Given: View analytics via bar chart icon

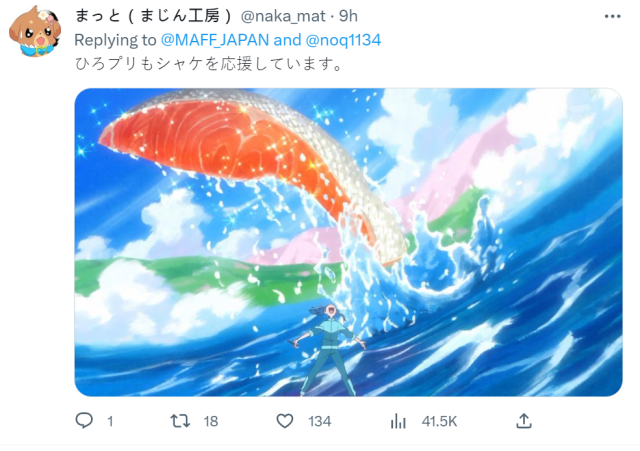Looking at the screenshot, I should (x=398, y=421).
